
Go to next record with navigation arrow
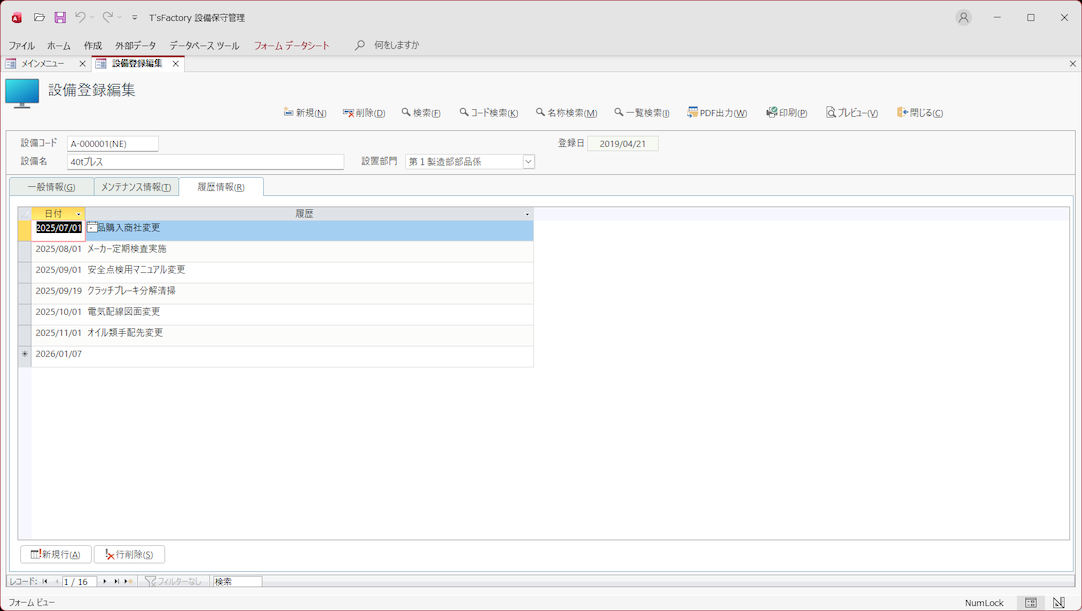coord(105,581)
